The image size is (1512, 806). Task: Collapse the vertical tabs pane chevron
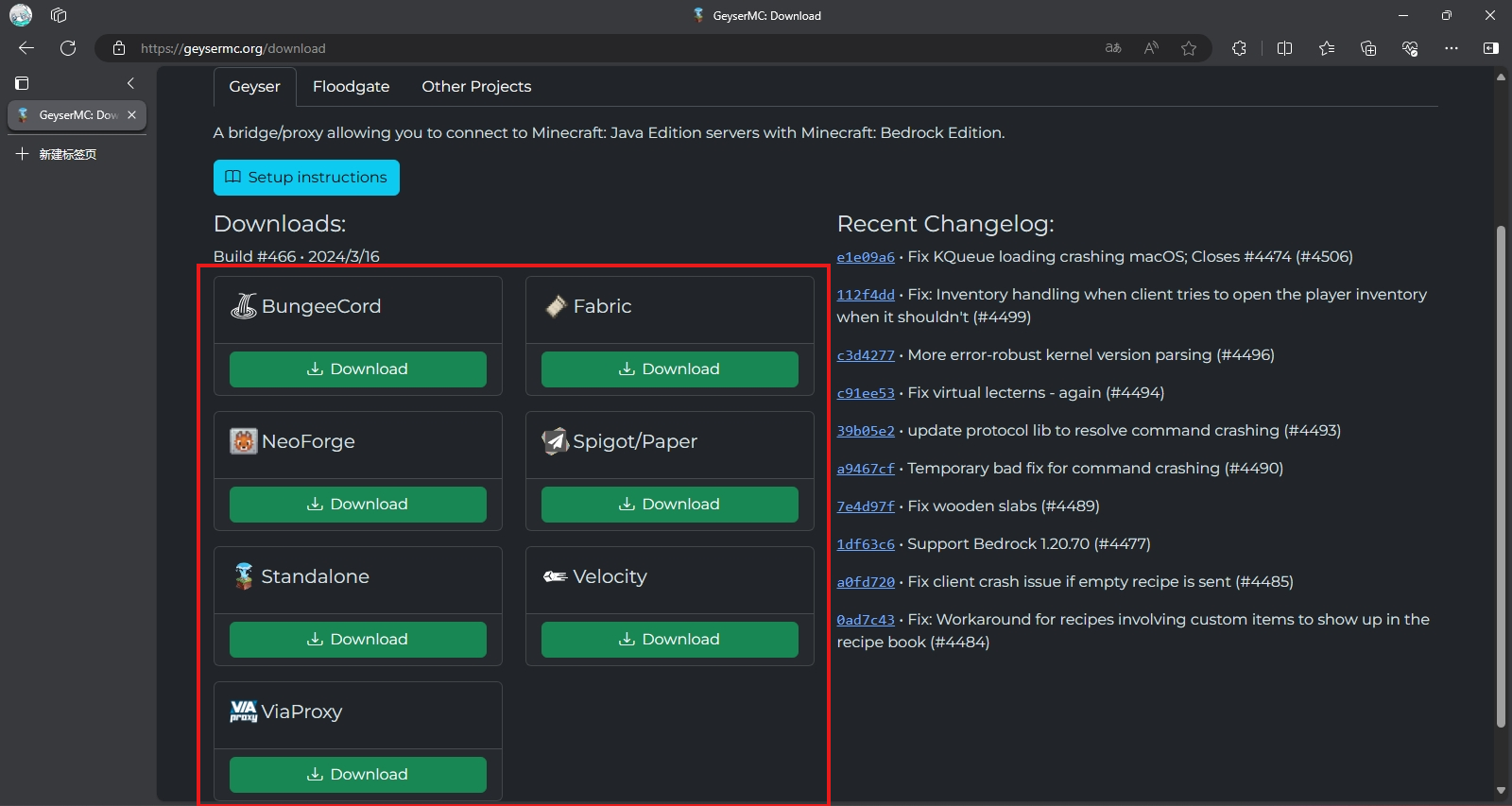[x=130, y=83]
